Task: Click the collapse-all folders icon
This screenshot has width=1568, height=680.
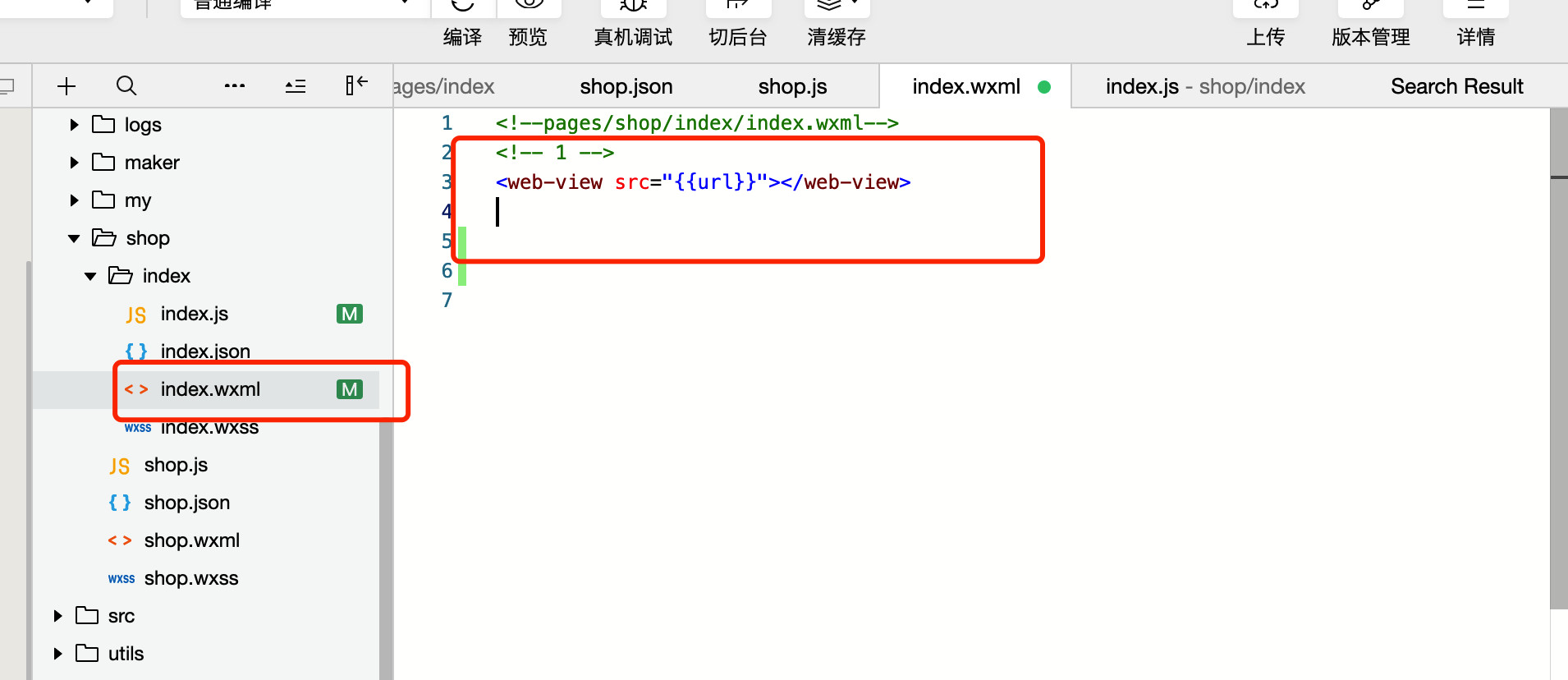Action: click(x=296, y=86)
